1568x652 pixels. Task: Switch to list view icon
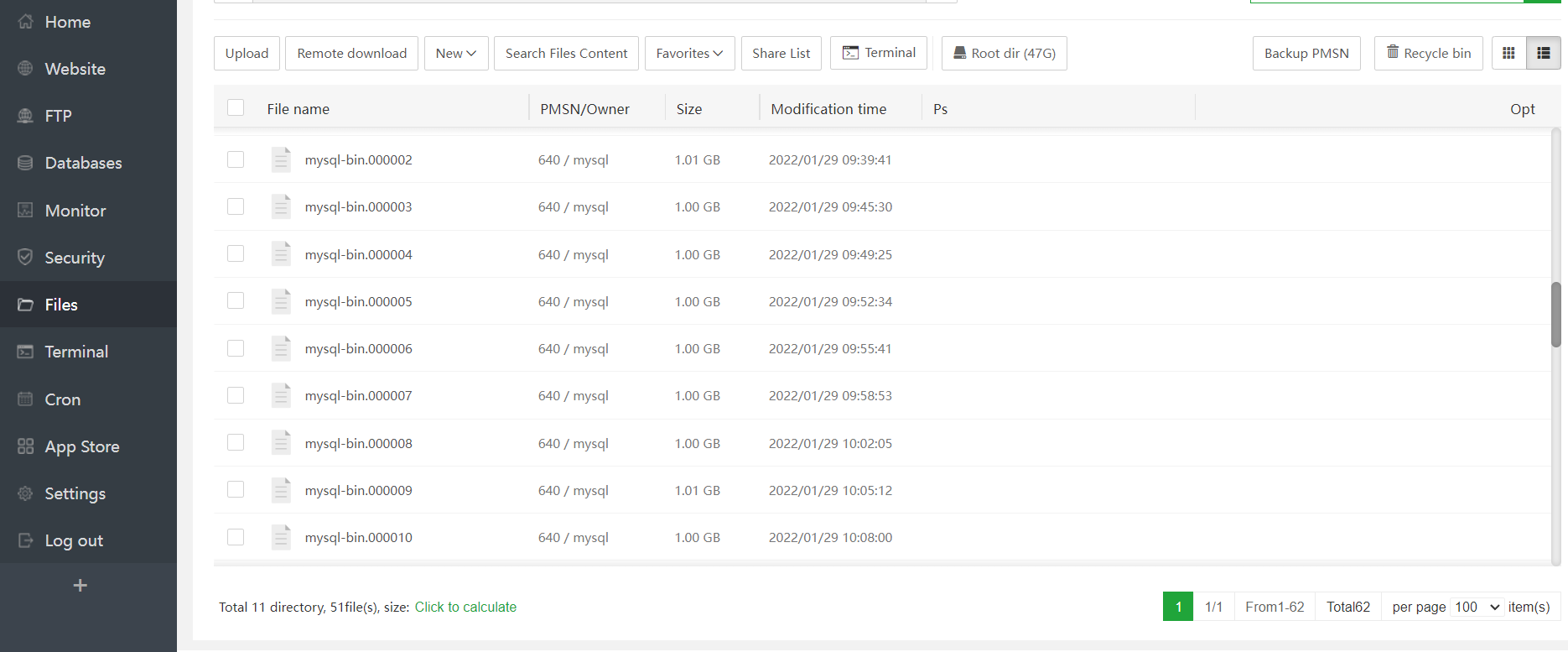(1543, 54)
